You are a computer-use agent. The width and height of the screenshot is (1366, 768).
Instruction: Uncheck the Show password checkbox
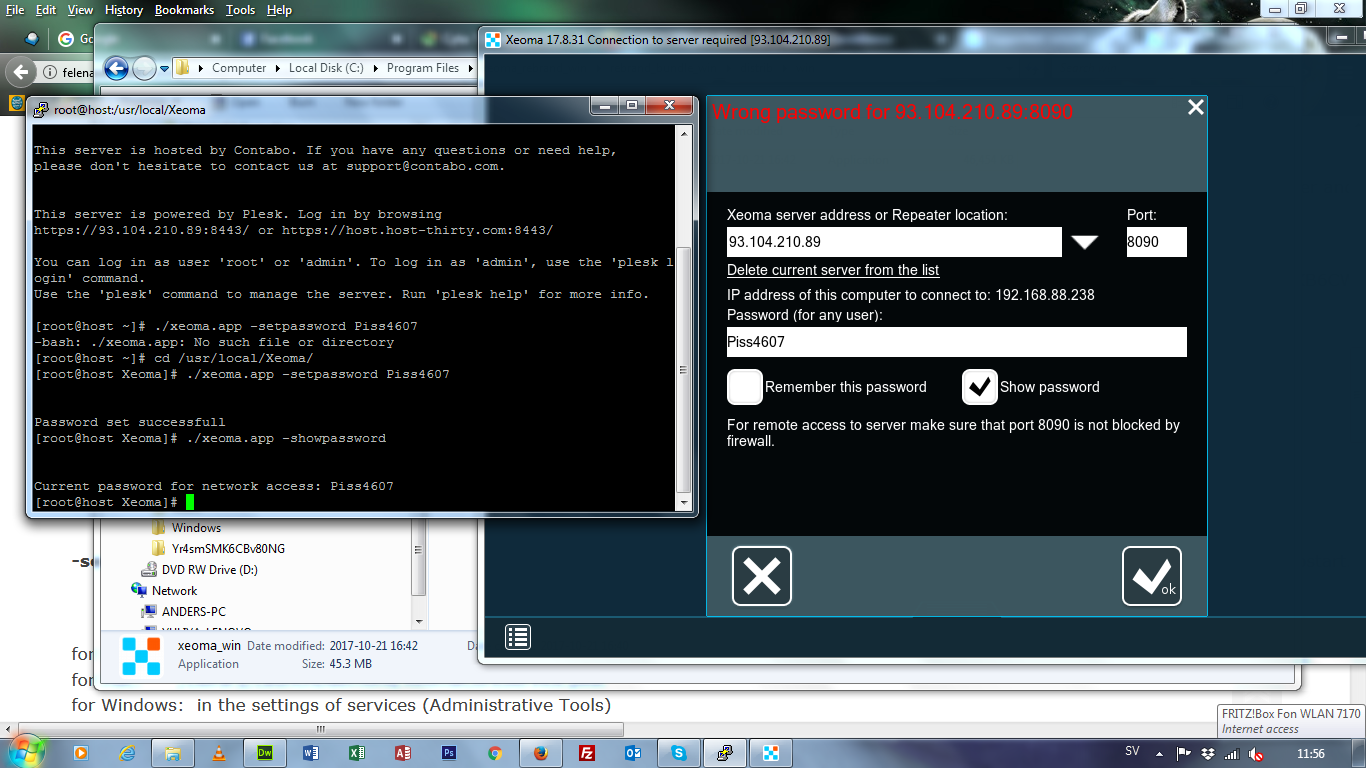pyautogui.click(x=980, y=387)
